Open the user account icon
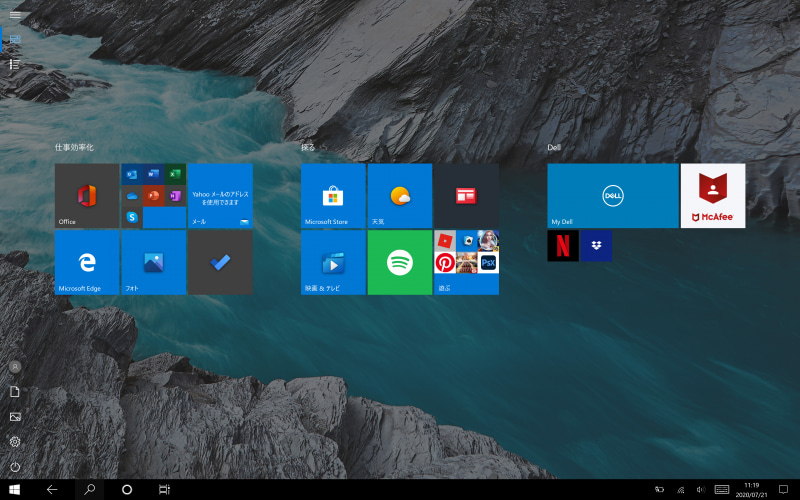The image size is (800, 500). 15,366
